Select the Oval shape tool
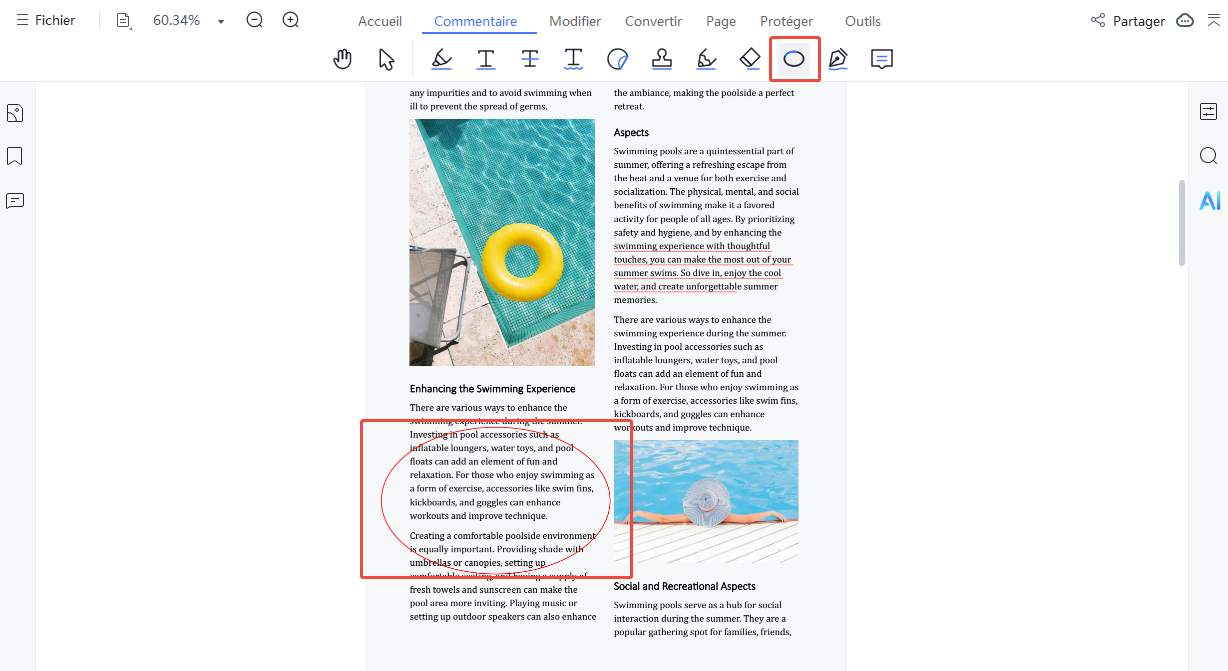The width and height of the screenshot is (1228, 671). 794,59
